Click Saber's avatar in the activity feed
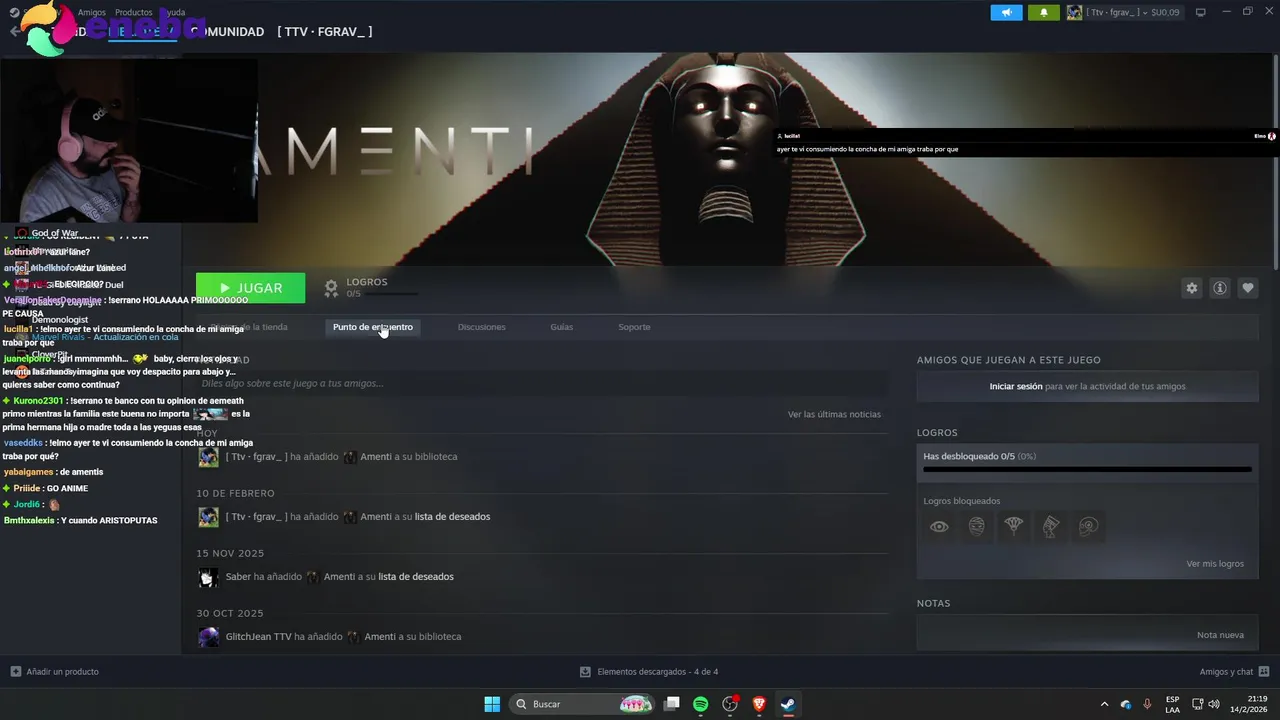 point(208,577)
